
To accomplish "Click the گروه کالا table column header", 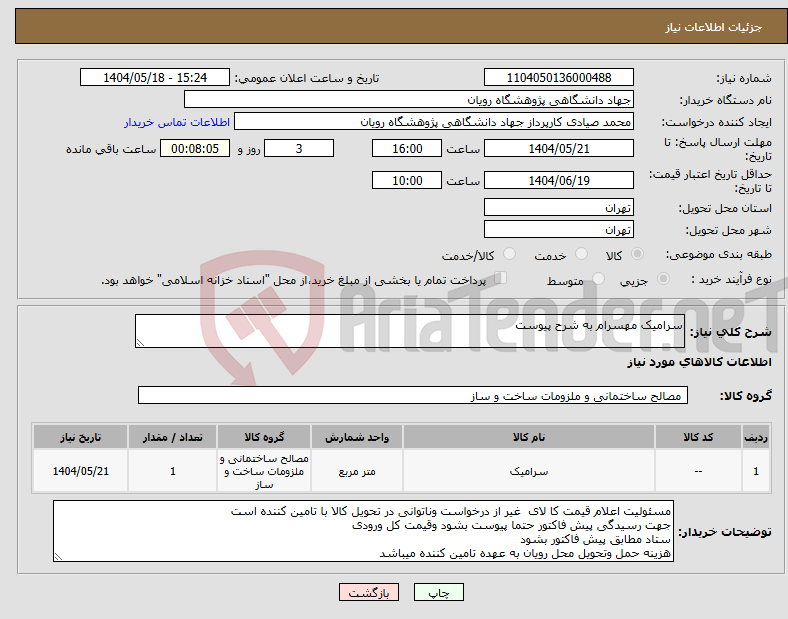I will [x=264, y=437].
